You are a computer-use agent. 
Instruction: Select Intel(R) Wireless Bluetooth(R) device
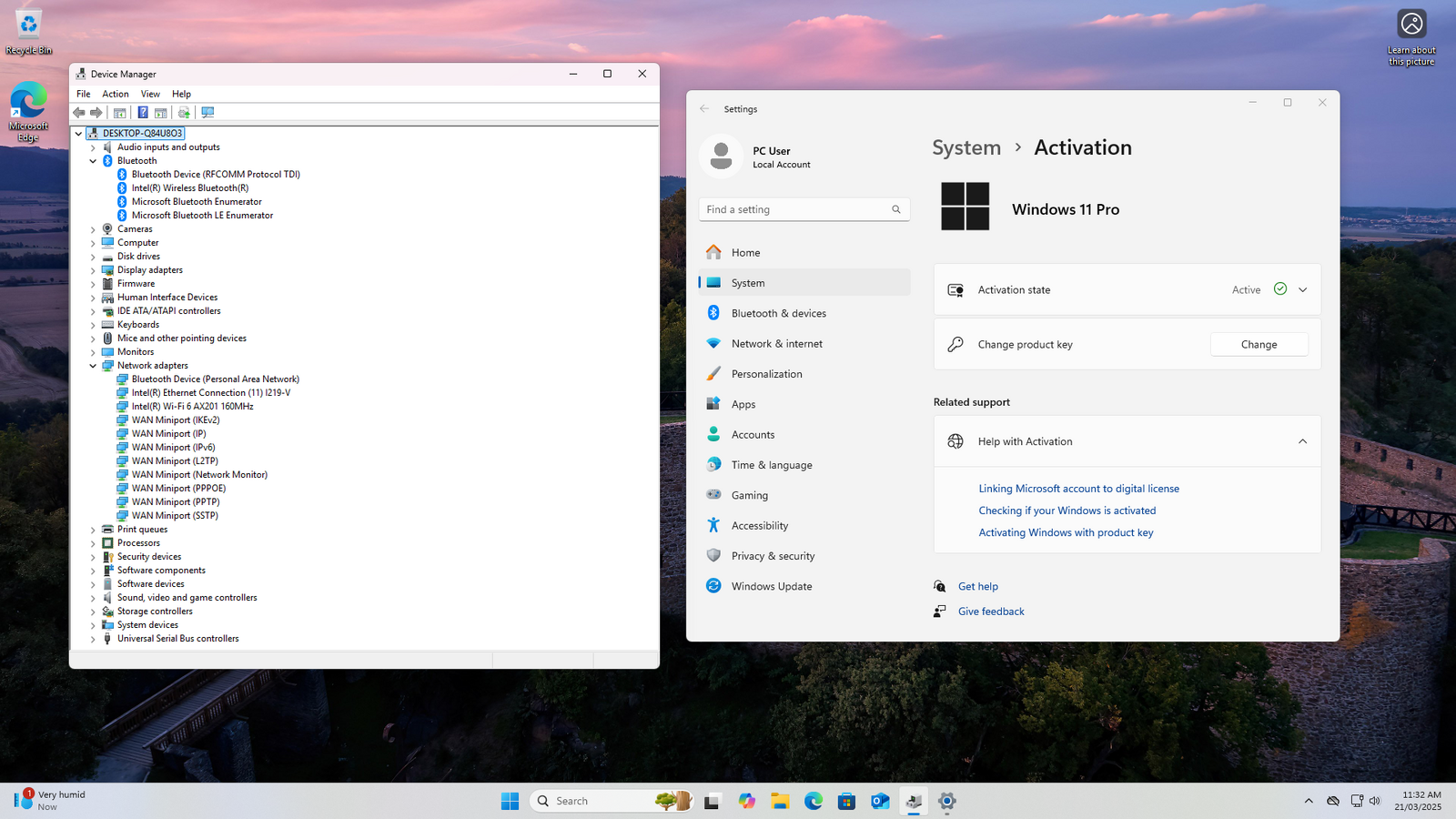point(190,188)
